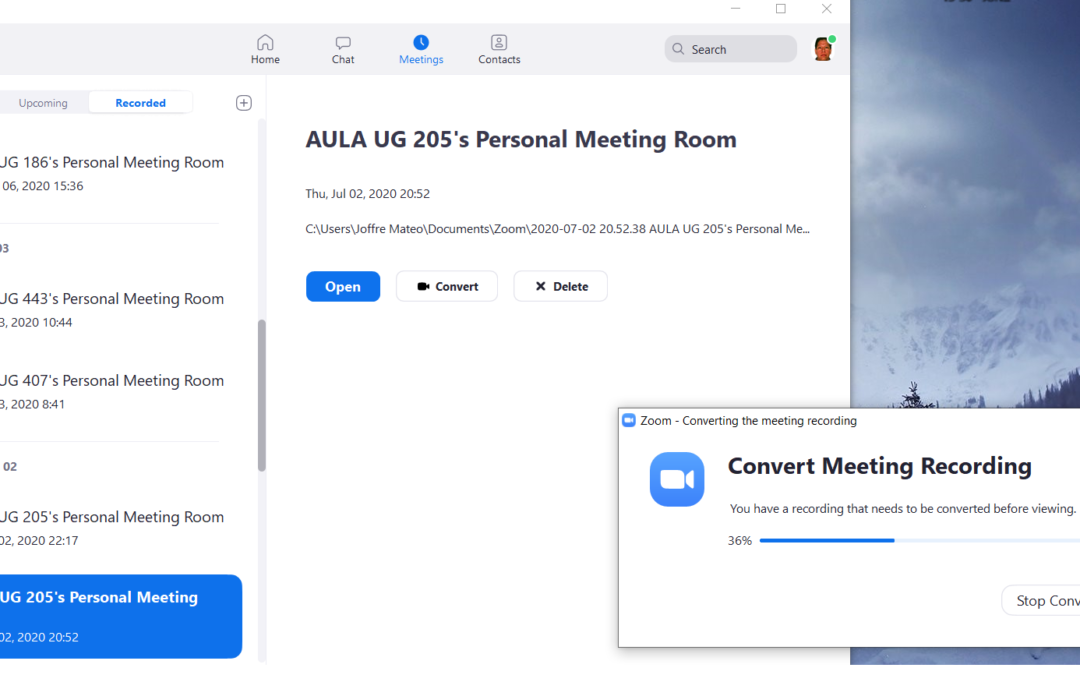Click the magnifier icon in Search
The height and width of the screenshot is (675, 1080).
click(x=678, y=49)
